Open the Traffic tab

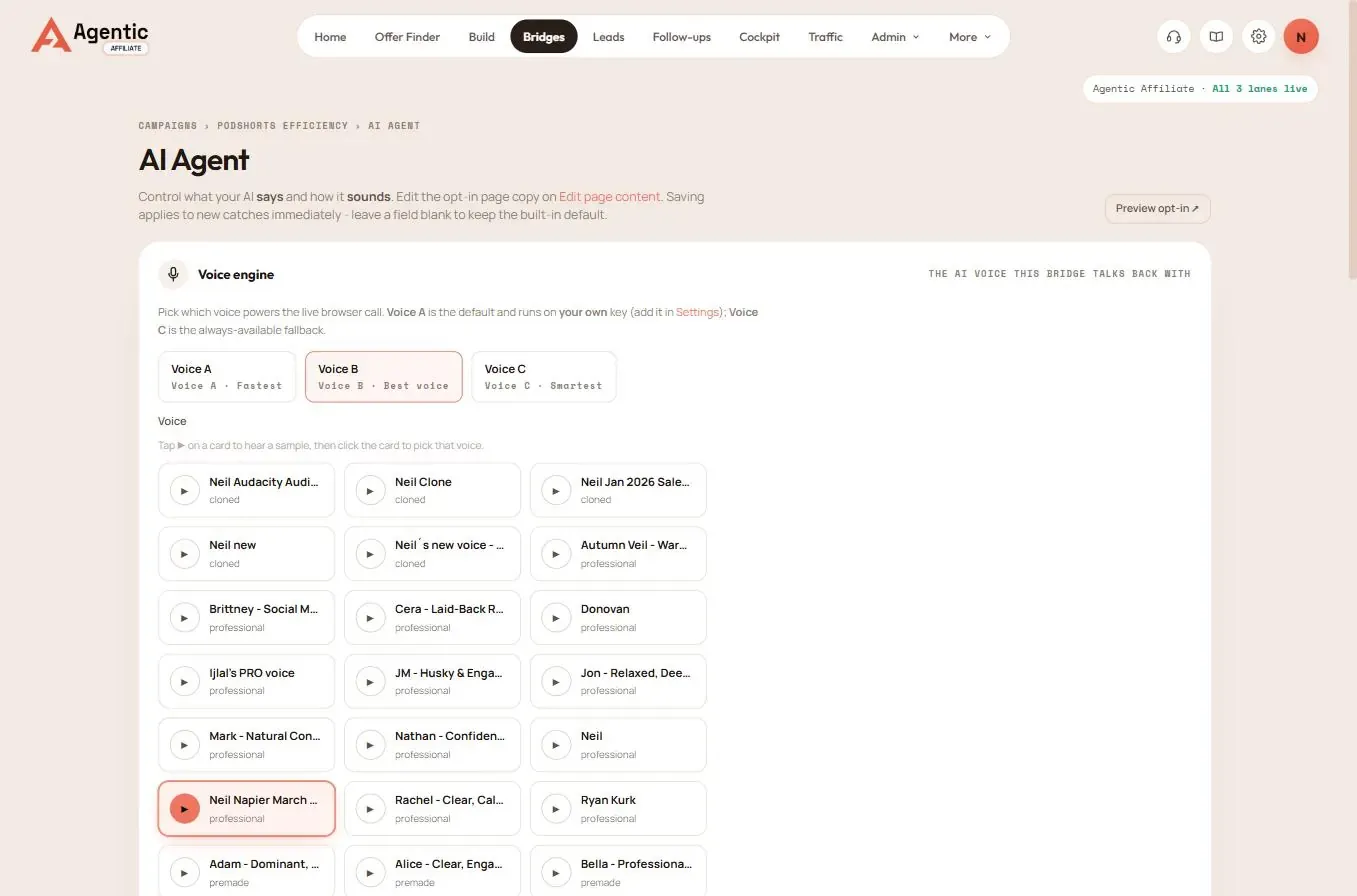point(826,37)
